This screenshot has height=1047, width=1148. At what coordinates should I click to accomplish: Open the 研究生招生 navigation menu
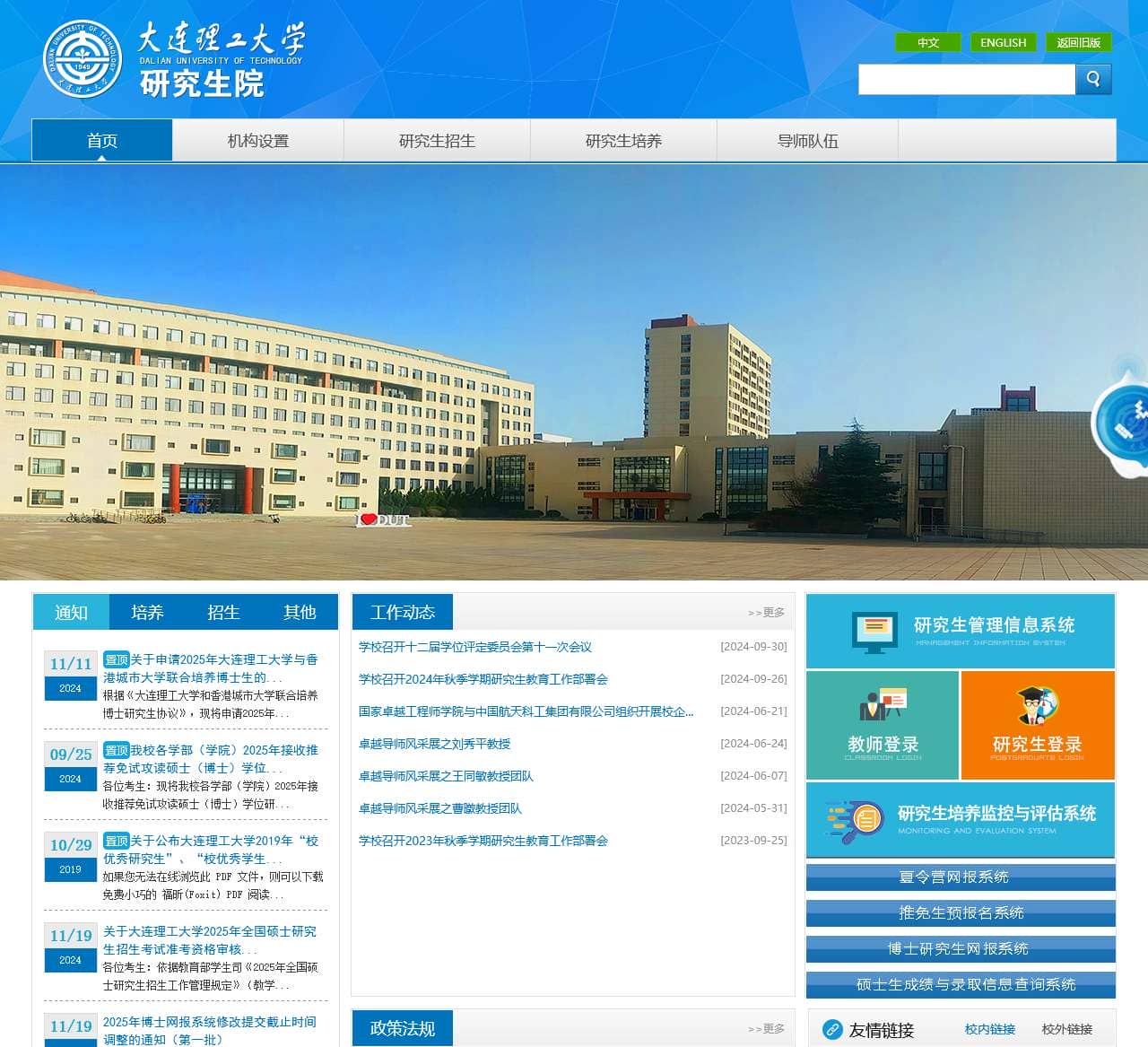coord(437,141)
